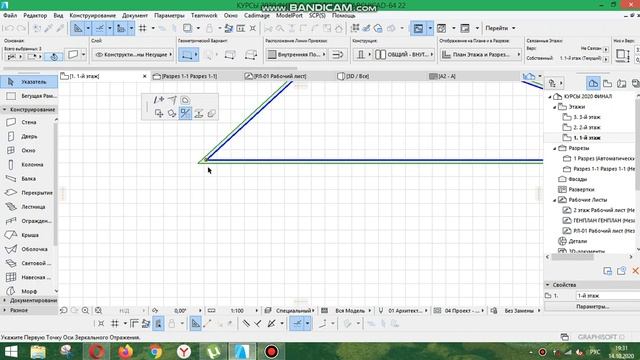The width and height of the screenshot is (640, 360).
Task: Open the Конструирование menu
Action: point(92,16)
